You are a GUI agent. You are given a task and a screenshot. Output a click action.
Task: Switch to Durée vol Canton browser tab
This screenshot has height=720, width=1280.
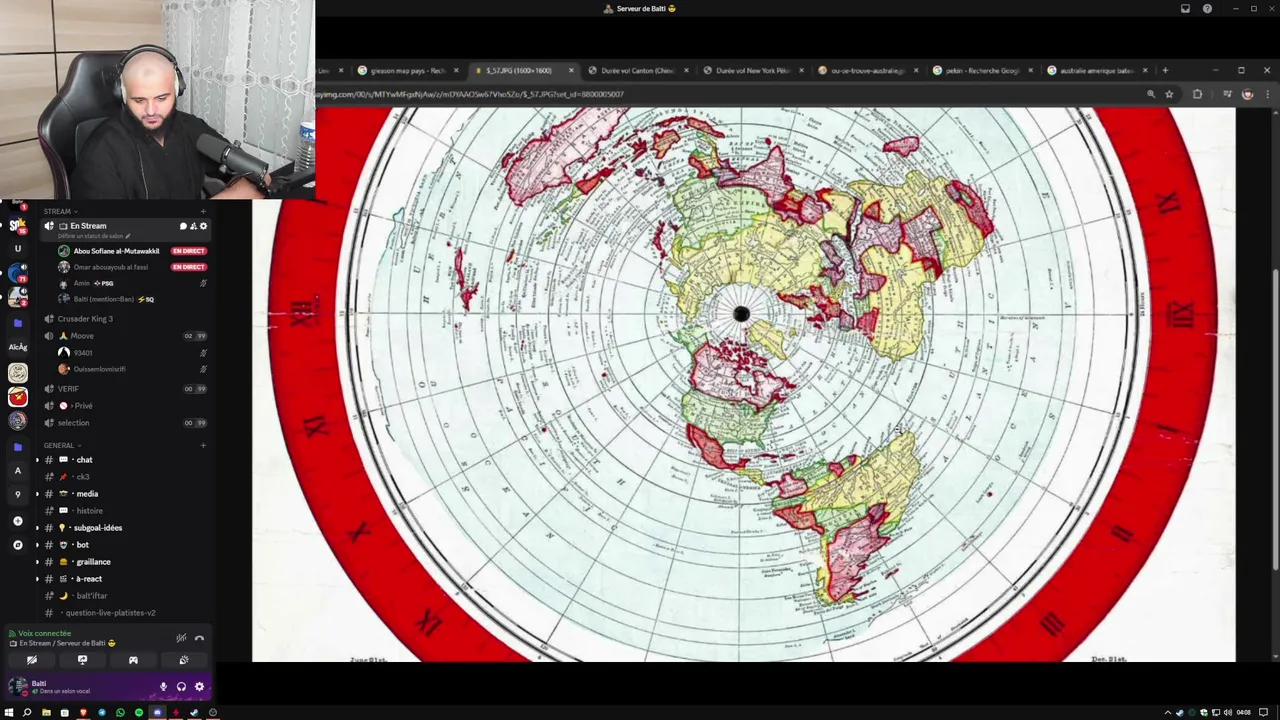(x=638, y=71)
